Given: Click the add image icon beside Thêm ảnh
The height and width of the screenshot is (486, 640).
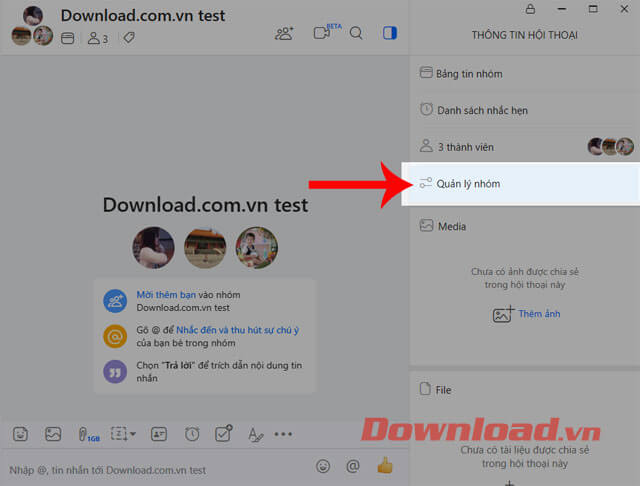Looking at the screenshot, I should tap(503, 314).
